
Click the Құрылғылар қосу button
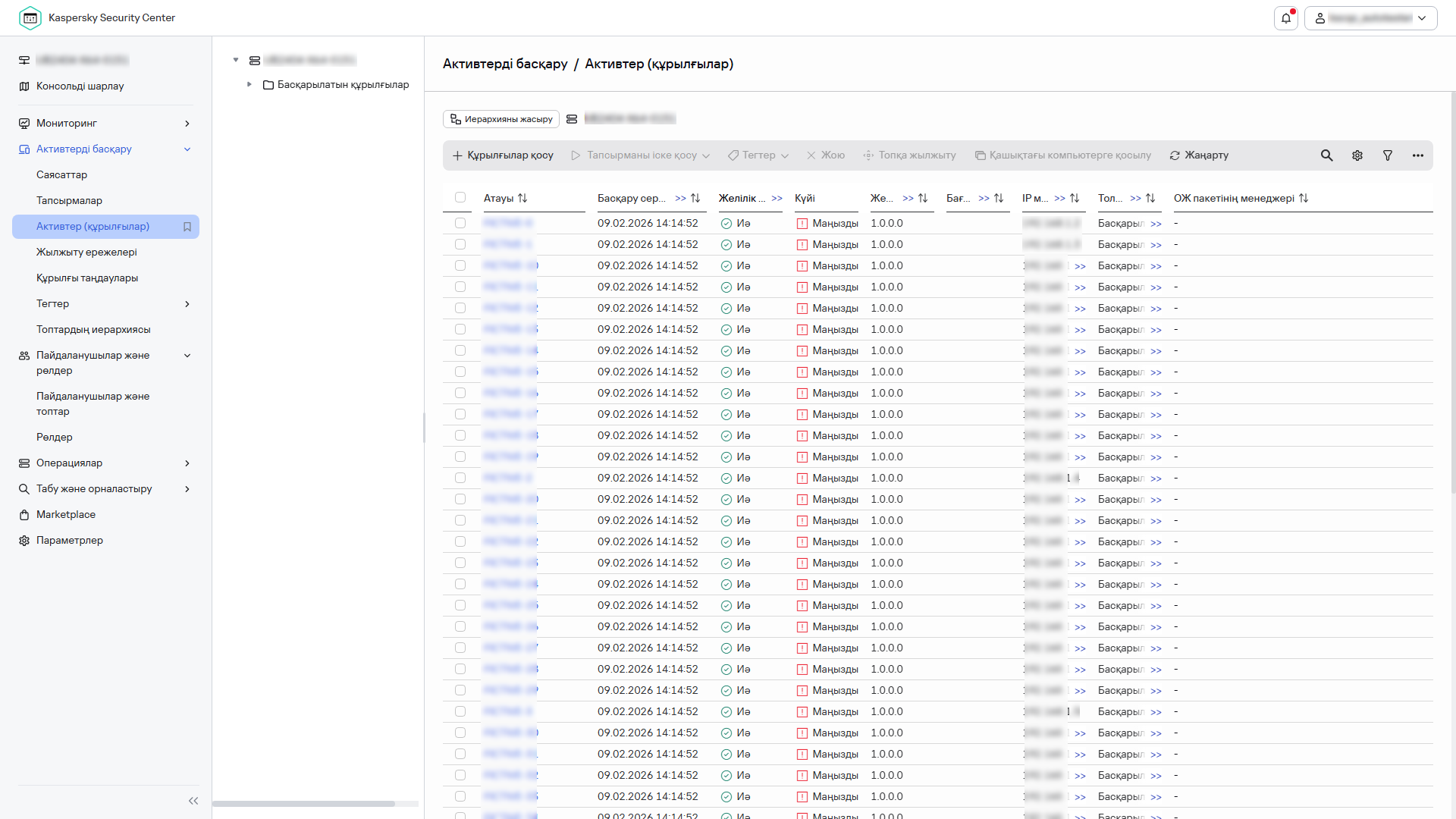pyautogui.click(x=503, y=155)
